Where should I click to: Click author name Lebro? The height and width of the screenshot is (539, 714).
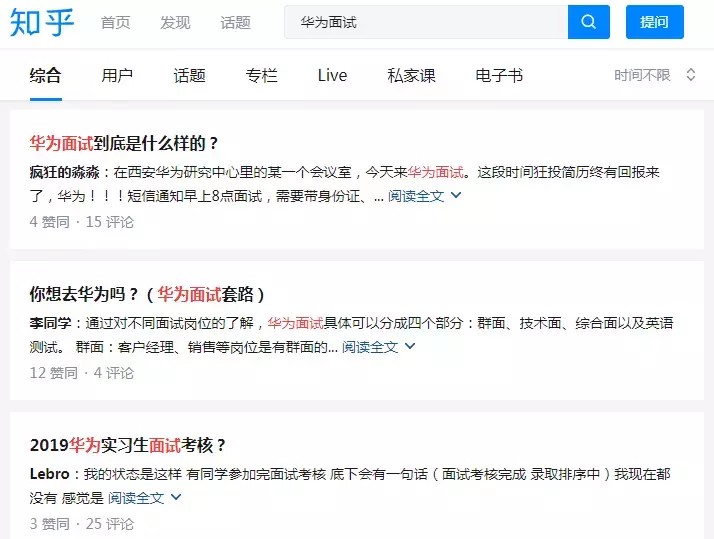[50, 474]
